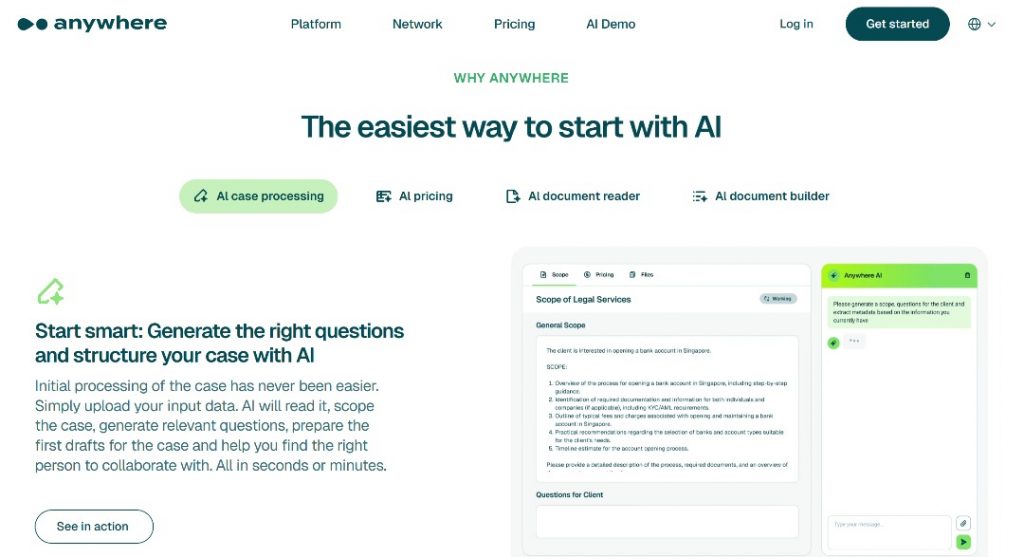
Task: Click the Files tab icon in preview
Action: (632, 275)
